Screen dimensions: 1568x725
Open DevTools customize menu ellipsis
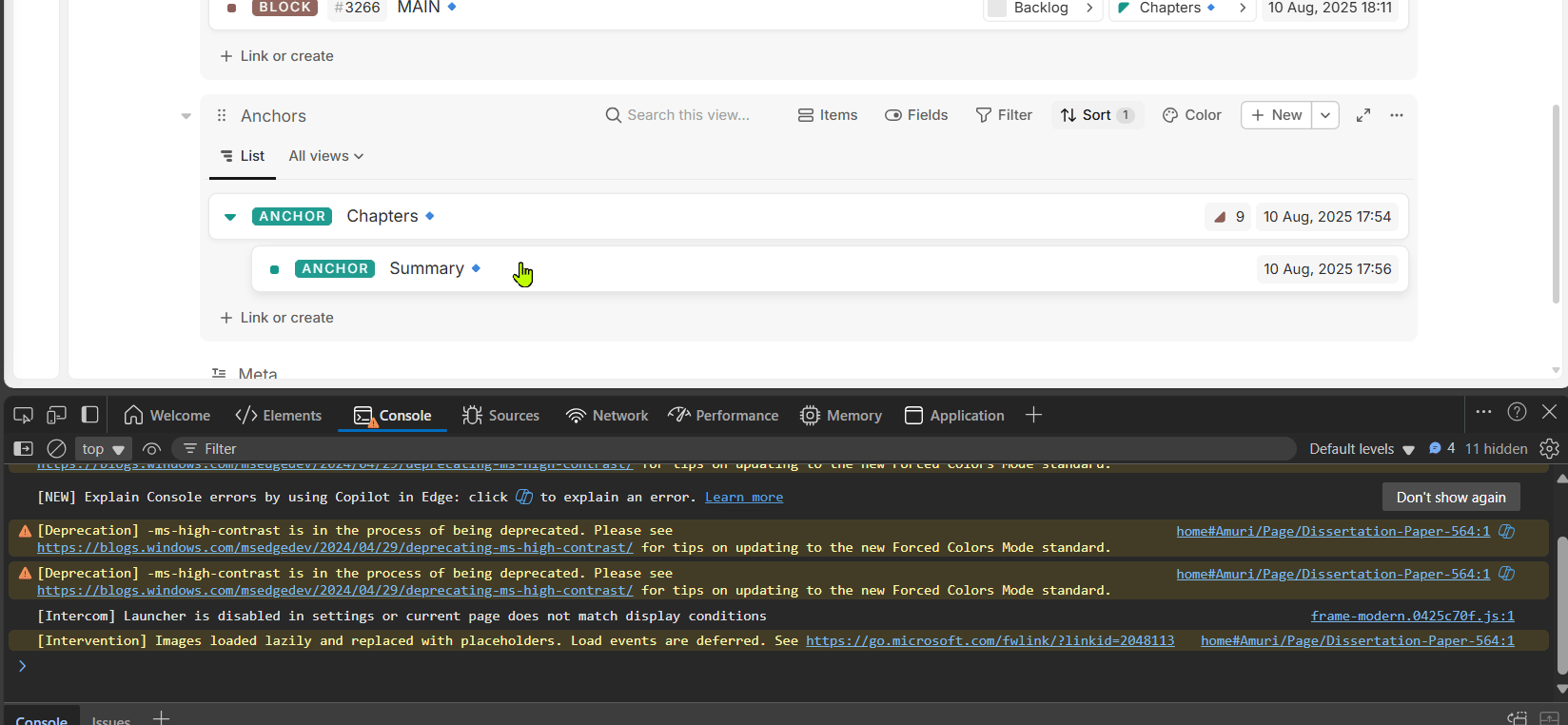point(1483,412)
